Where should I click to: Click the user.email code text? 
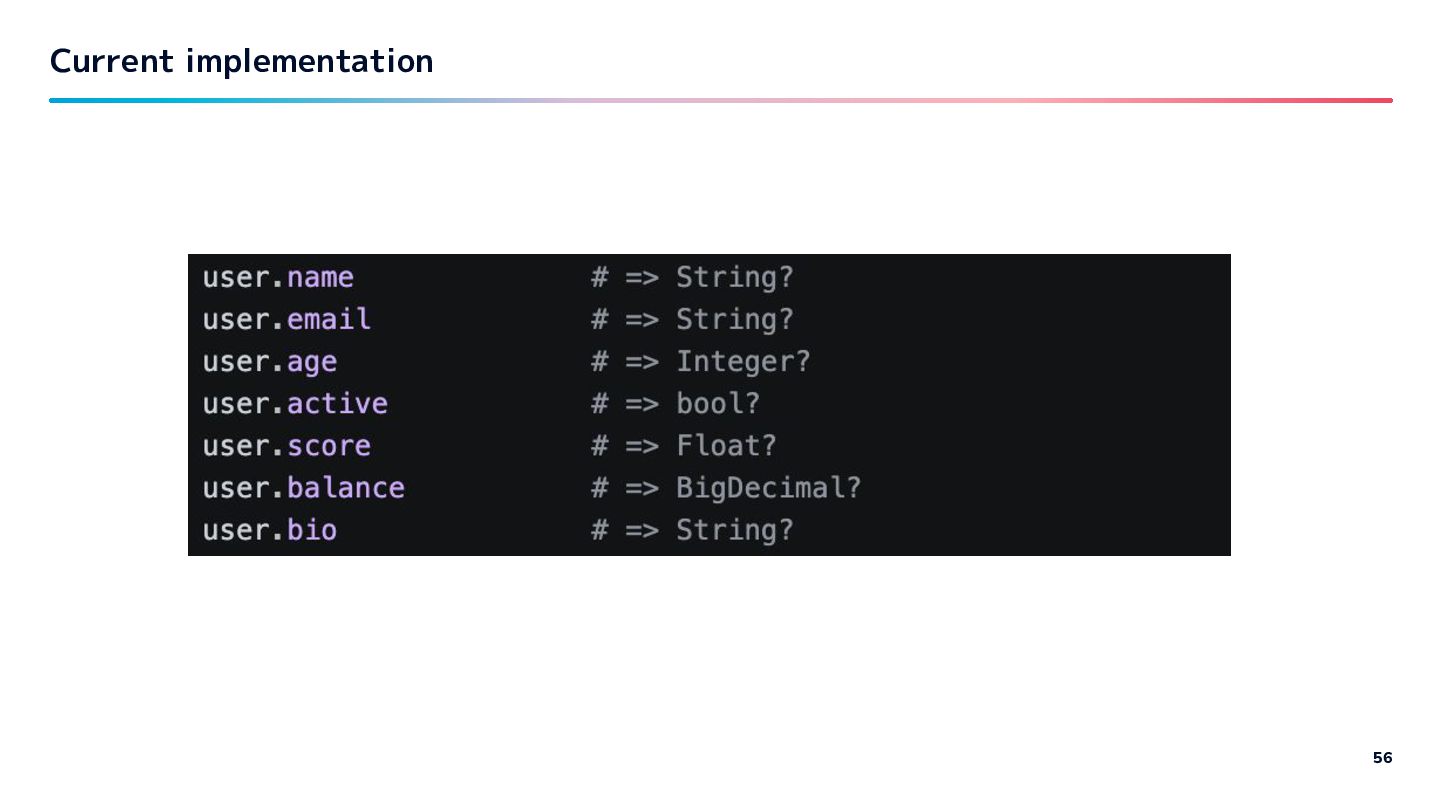(x=286, y=319)
